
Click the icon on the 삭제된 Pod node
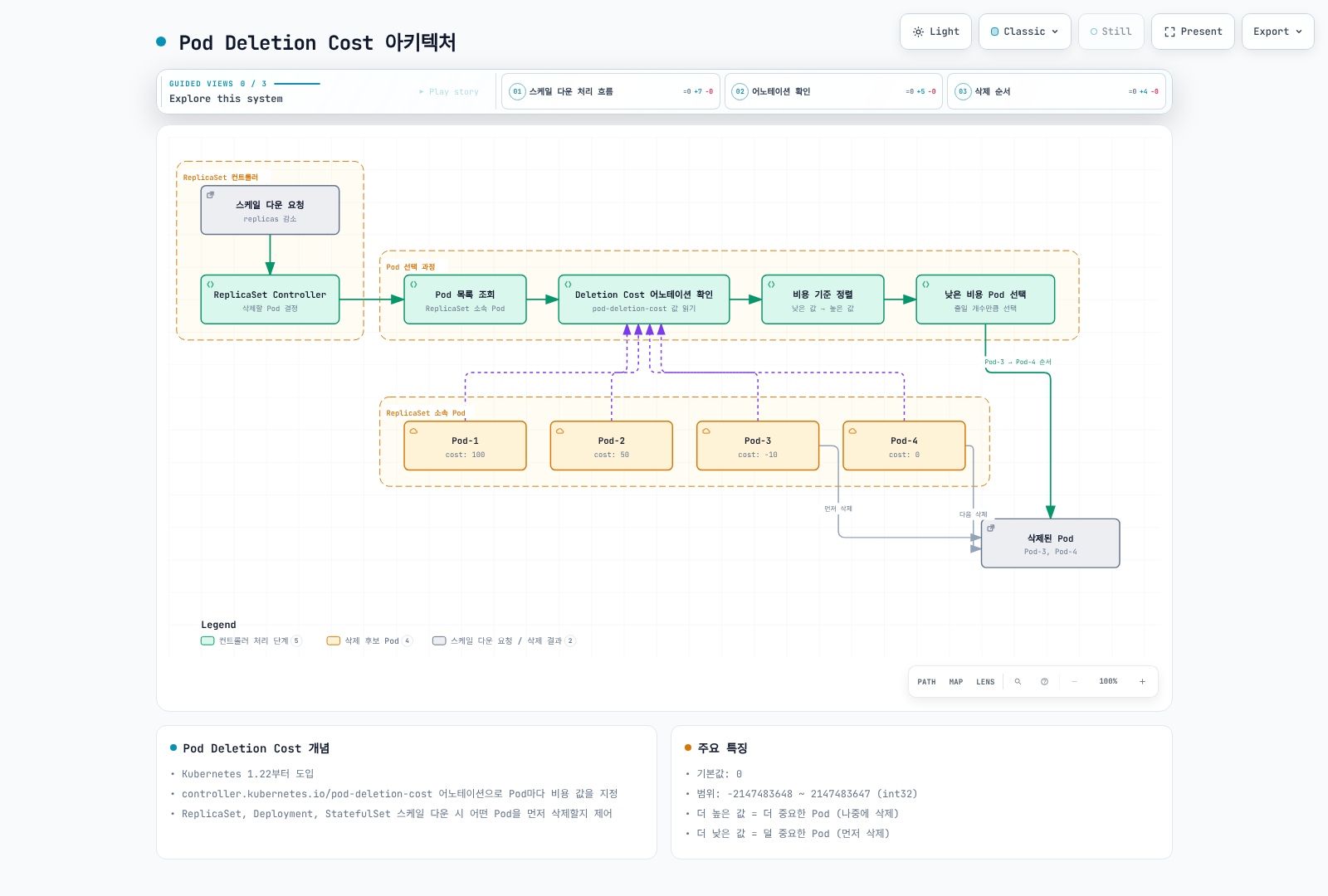coord(991,528)
